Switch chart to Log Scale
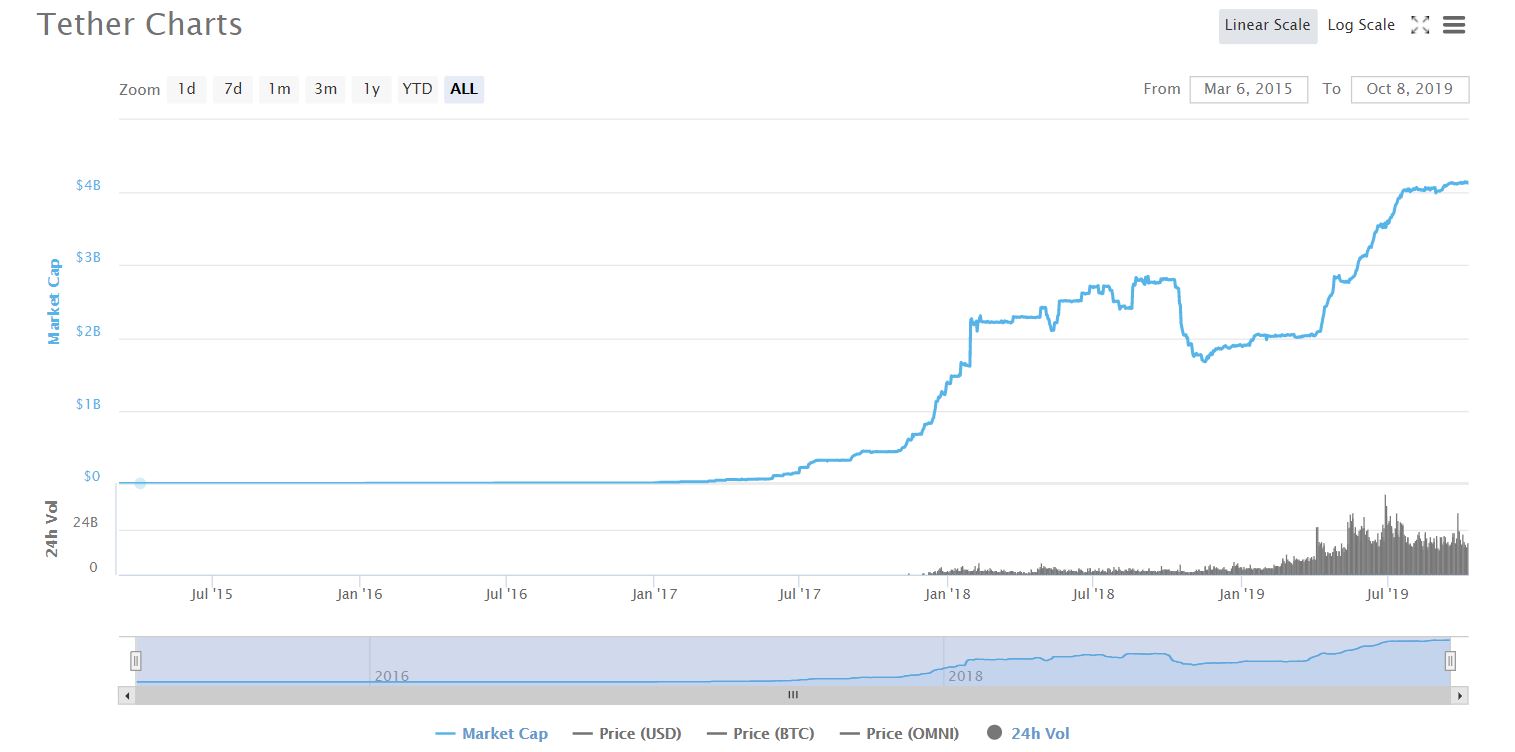 (x=1360, y=26)
